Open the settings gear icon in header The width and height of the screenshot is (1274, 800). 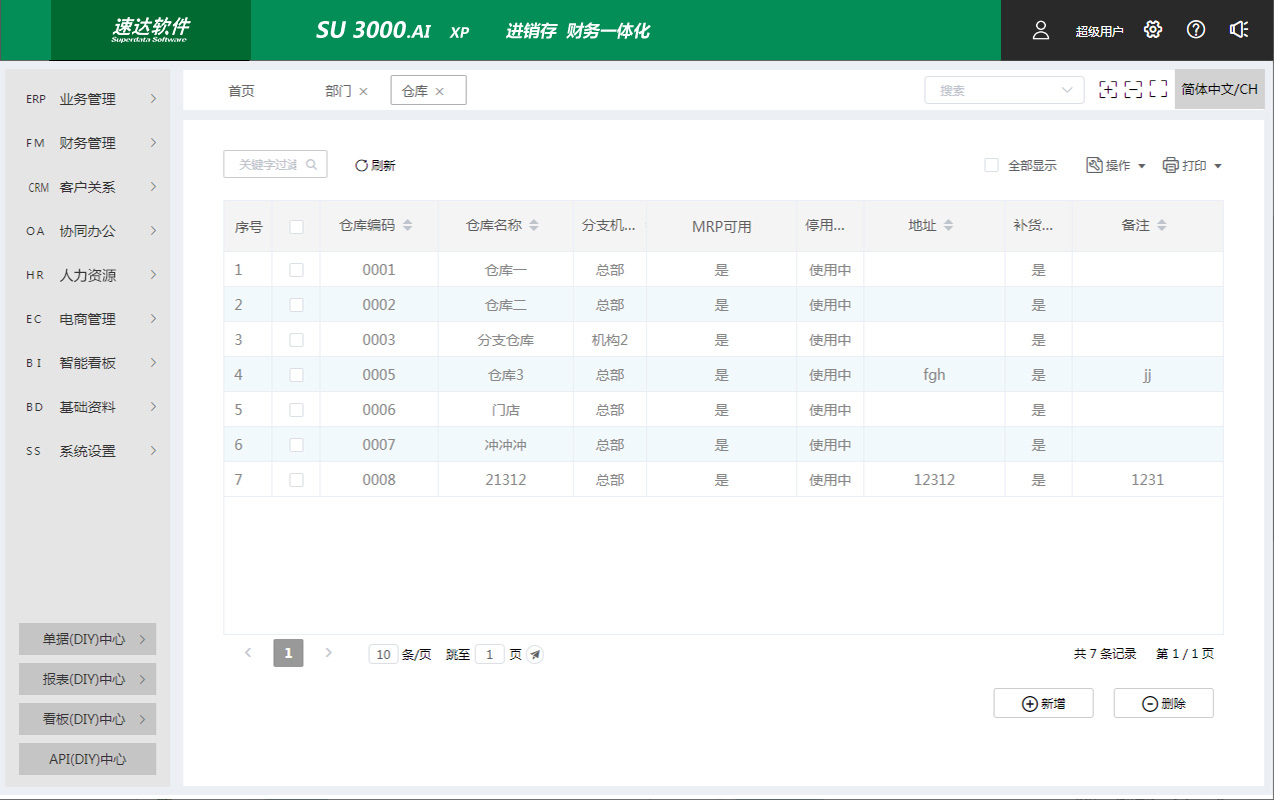click(1153, 30)
